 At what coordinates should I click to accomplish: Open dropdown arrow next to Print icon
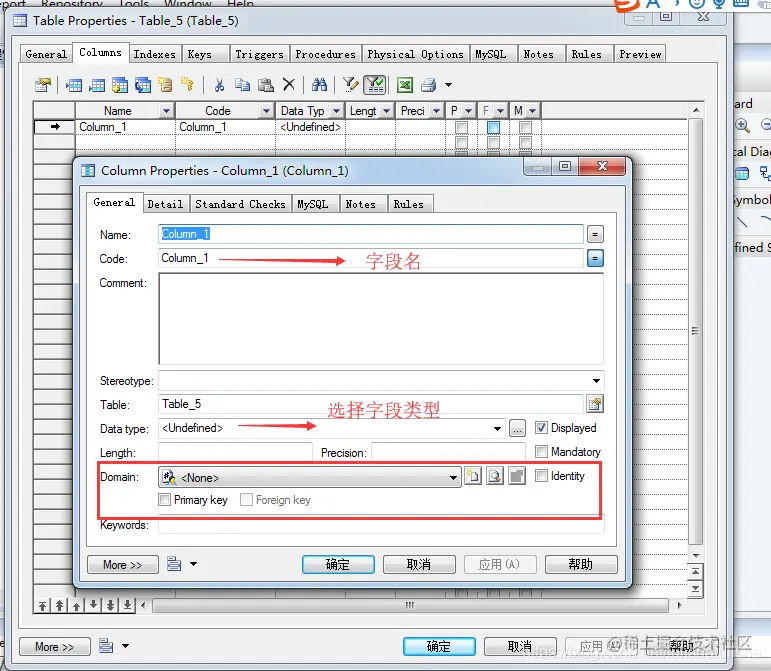point(448,85)
